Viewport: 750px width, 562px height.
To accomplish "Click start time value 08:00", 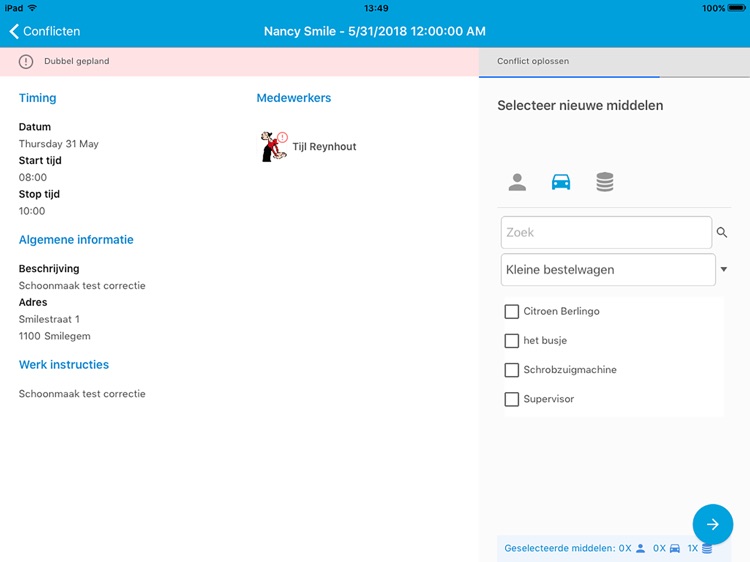I will [x=33, y=177].
